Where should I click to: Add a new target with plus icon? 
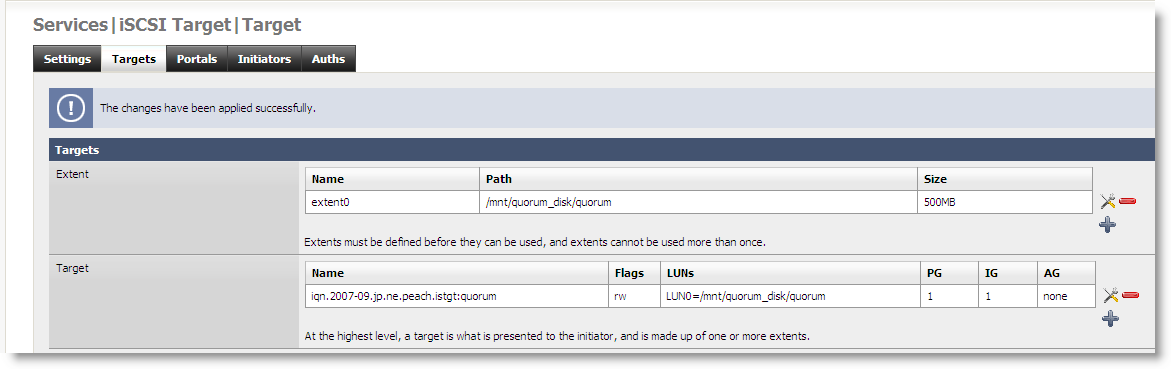(1111, 319)
